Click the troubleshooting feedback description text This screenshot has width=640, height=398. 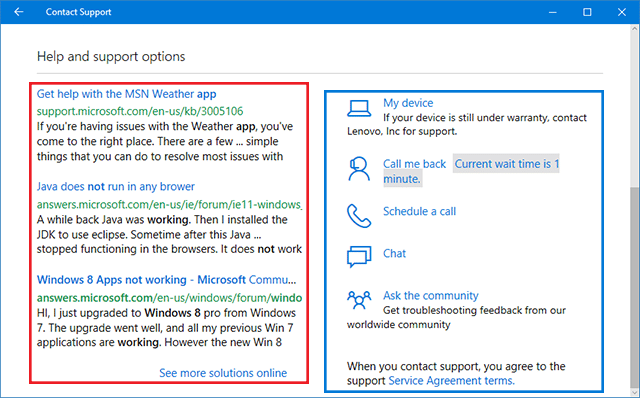[456, 318]
